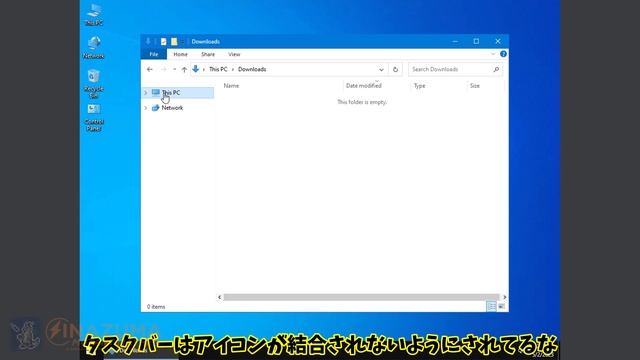Click right arrow of horizontal scrollbar
Screen dimensions: 640x360
click(504, 297)
